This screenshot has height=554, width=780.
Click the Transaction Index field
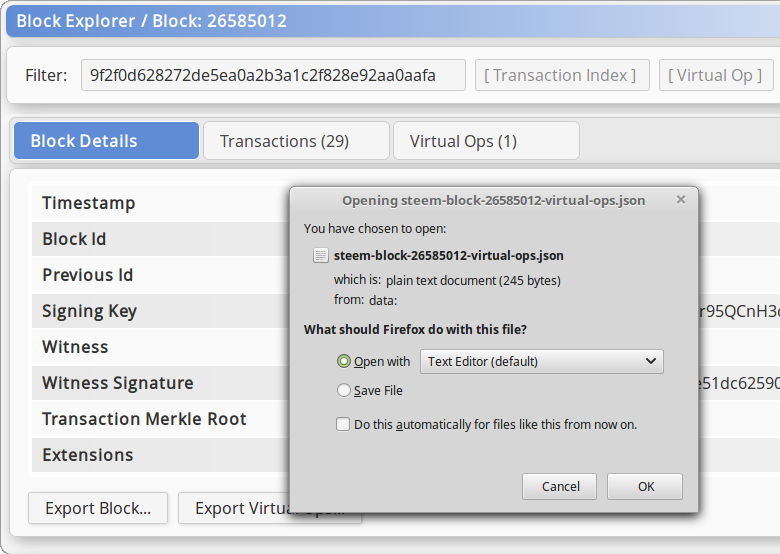click(x=562, y=75)
